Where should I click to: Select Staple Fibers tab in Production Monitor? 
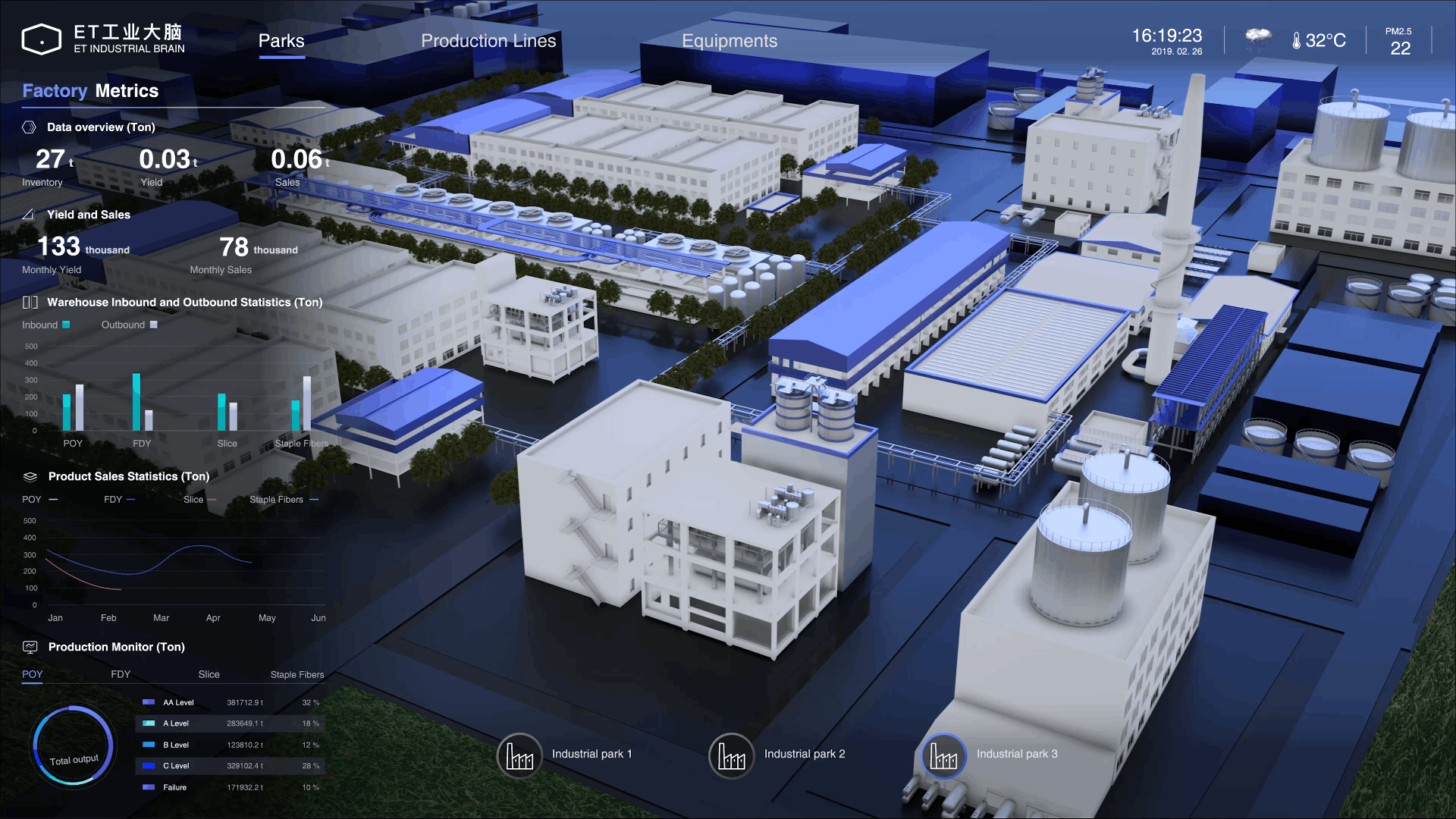tap(297, 674)
